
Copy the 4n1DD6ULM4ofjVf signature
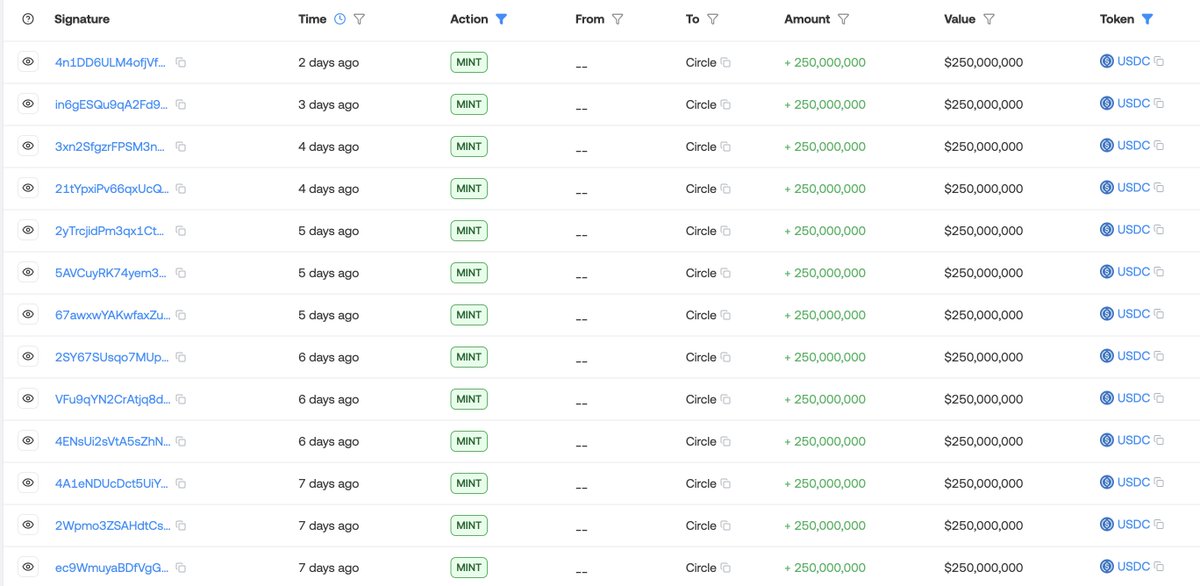tap(181, 62)
